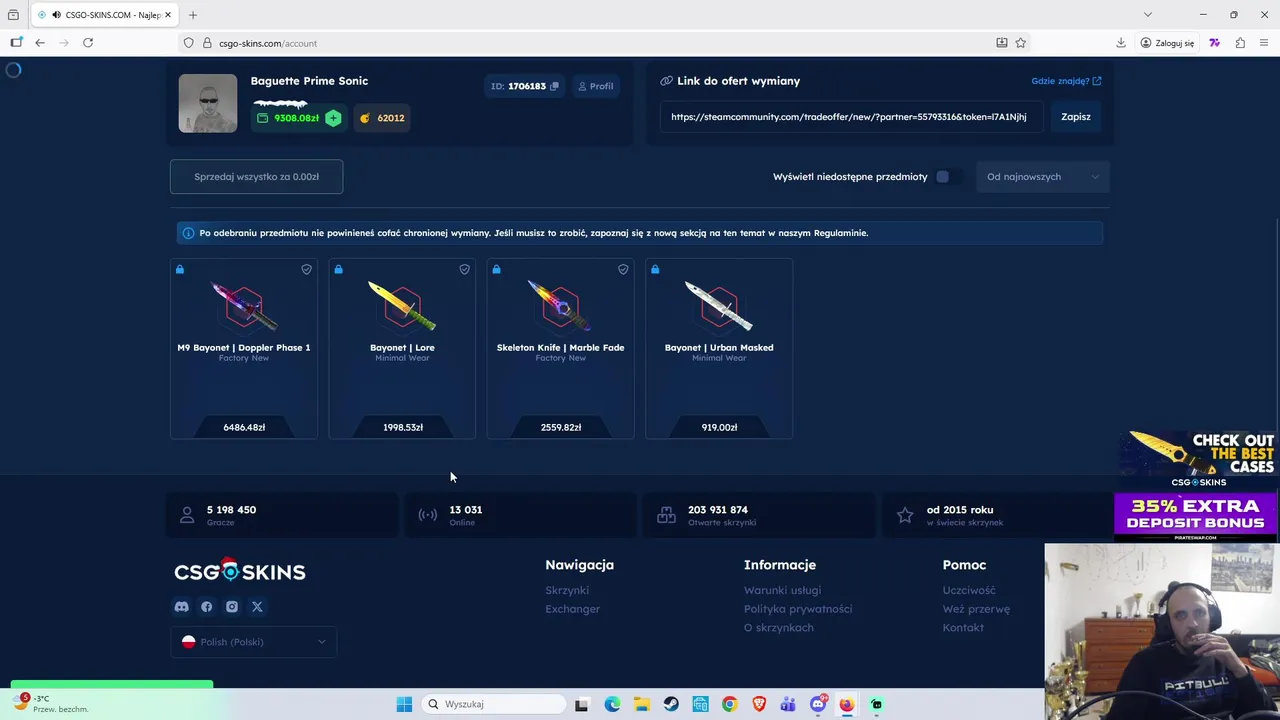Click the green plus deposit icon
The image size is (1280, 720).
pos(333,118)
